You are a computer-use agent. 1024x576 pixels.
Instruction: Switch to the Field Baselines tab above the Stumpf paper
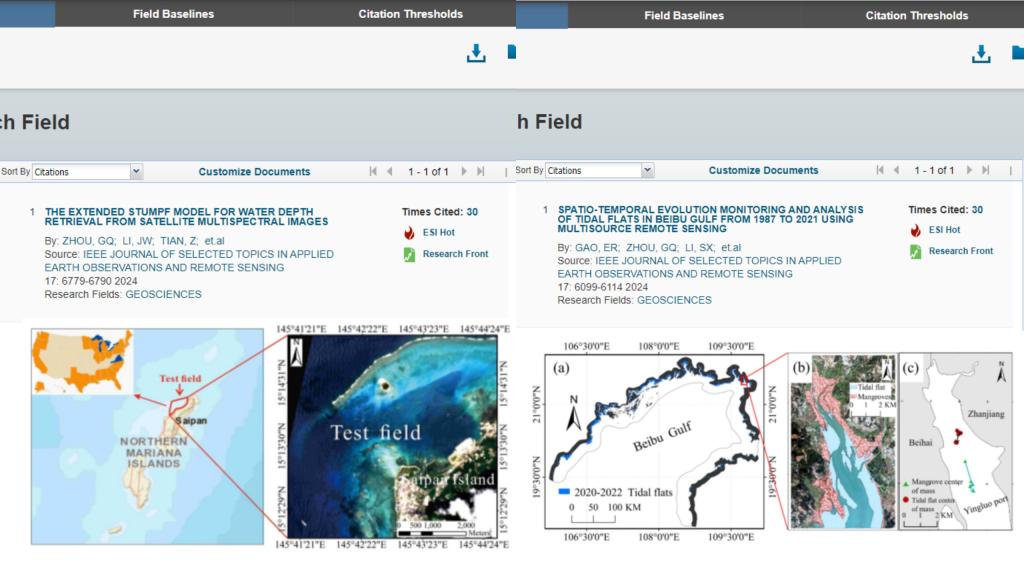pos(173,14)
